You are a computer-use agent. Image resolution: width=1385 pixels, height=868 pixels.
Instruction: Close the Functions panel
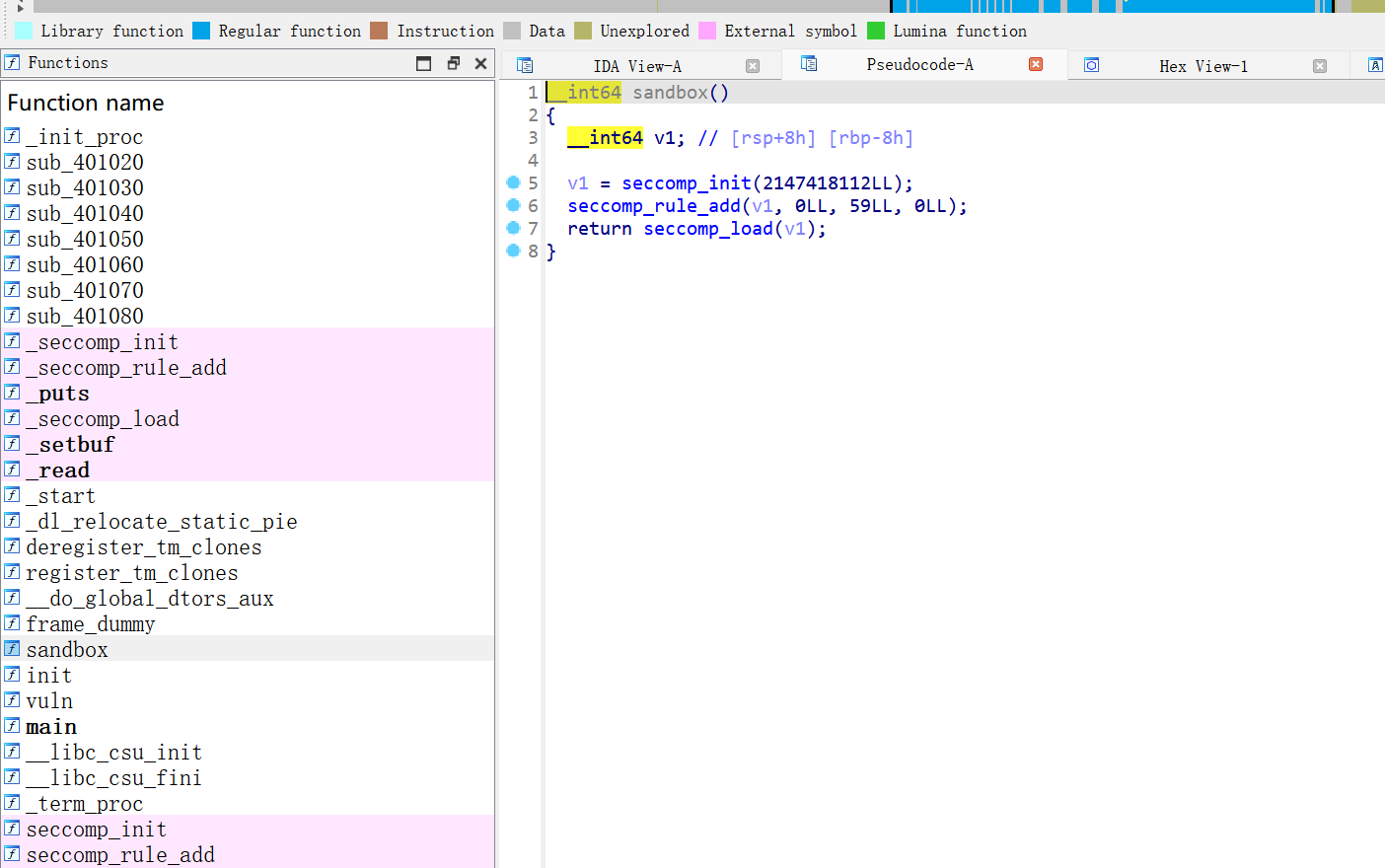click(481, 63)
